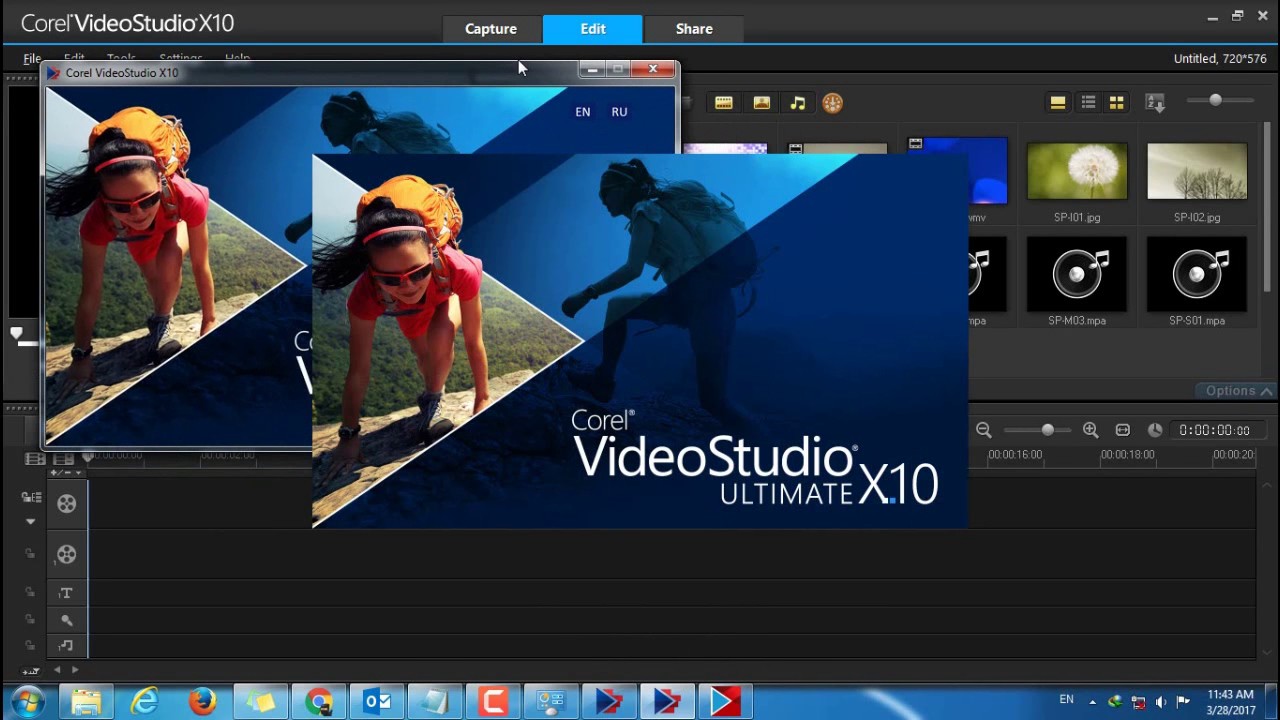Click the Music track button
Viewport: 1280px width, 720px height.
pos(66,646)
